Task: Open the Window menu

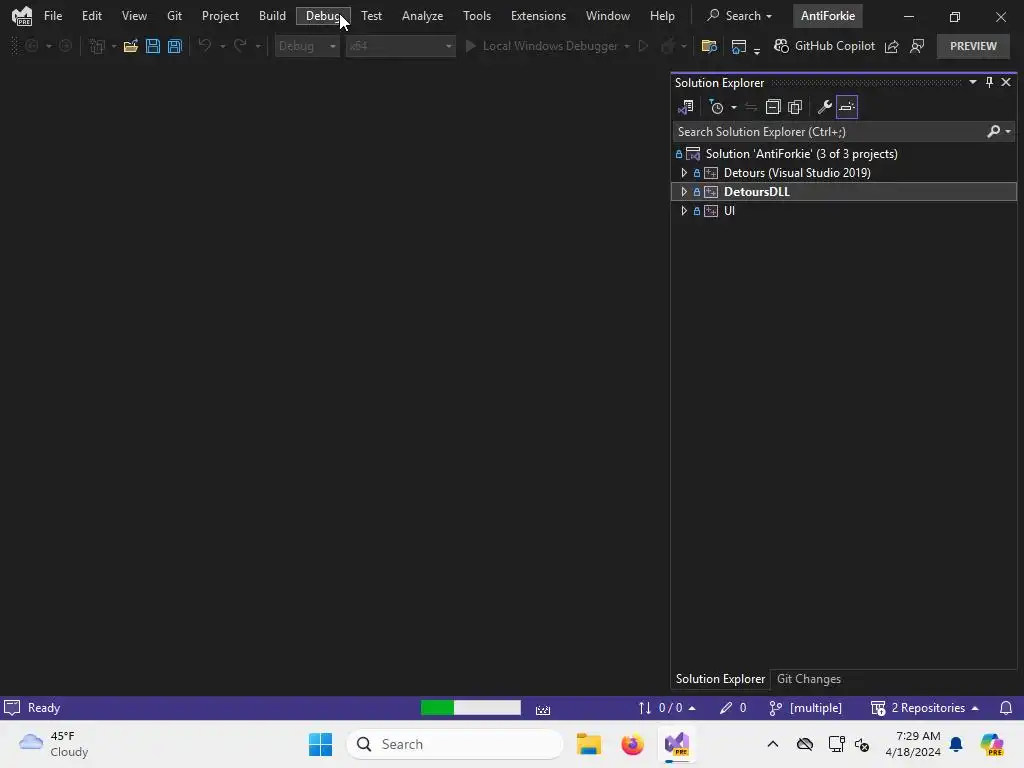Action: point(608,16)
